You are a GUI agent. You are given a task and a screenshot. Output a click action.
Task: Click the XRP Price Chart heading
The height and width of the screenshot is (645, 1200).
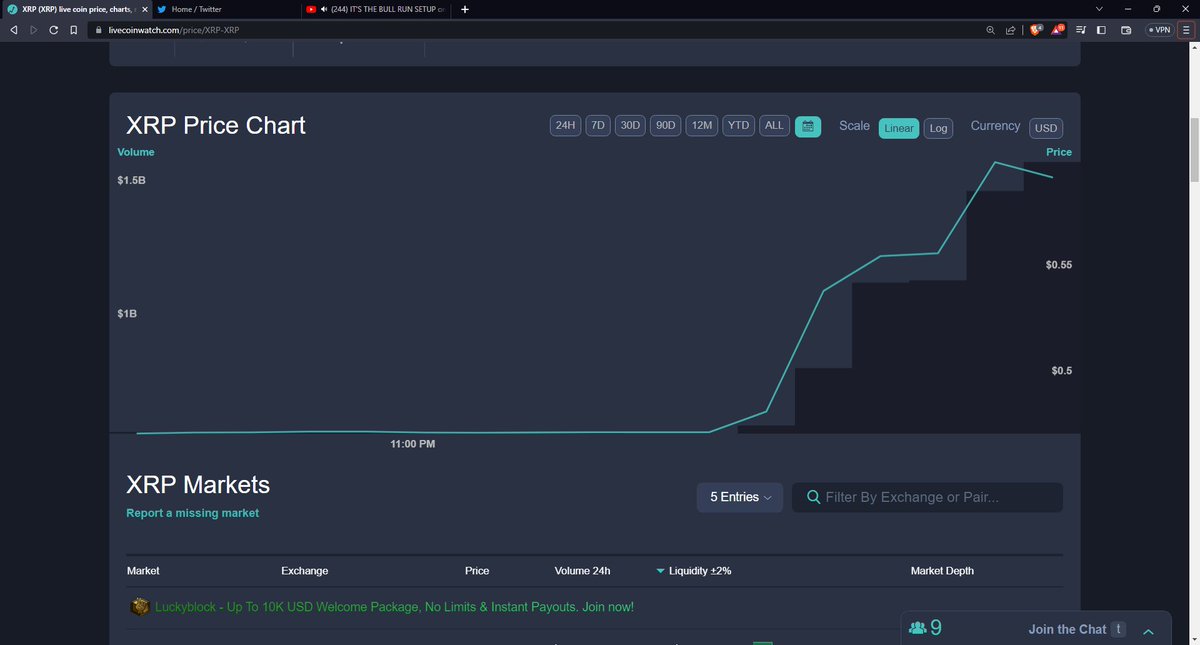point(216,125)
